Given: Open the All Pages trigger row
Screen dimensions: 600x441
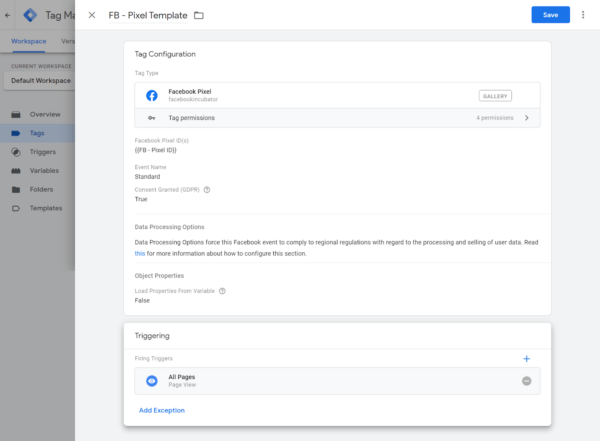Looking at the screenshot, I should (338, 381).
